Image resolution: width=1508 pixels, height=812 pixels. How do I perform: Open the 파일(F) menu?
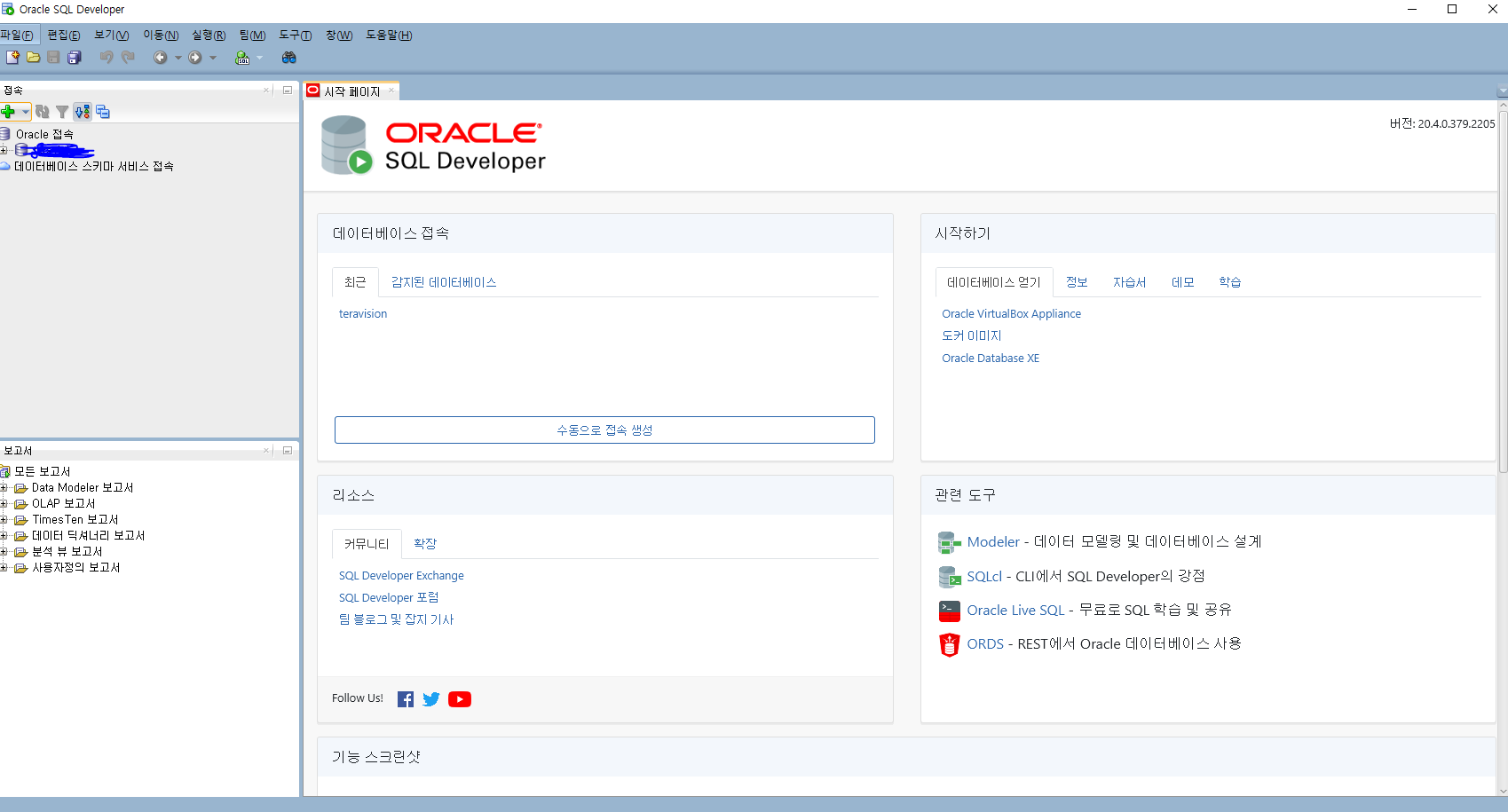click(17, 35)
